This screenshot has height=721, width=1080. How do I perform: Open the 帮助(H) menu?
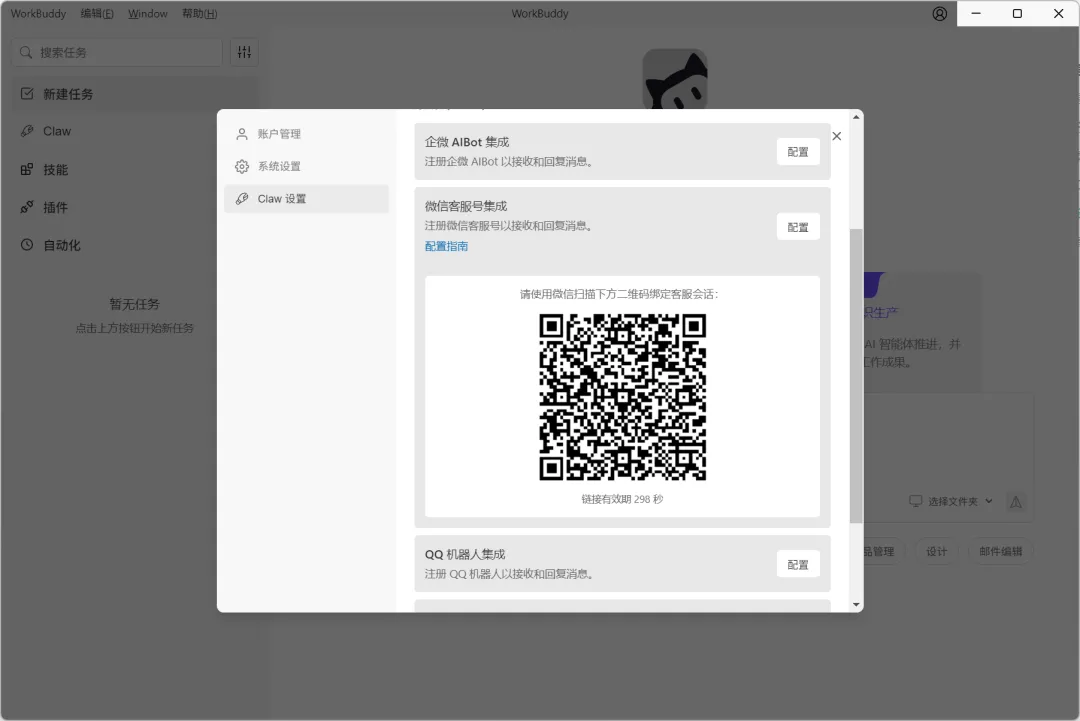coord(200,14)
